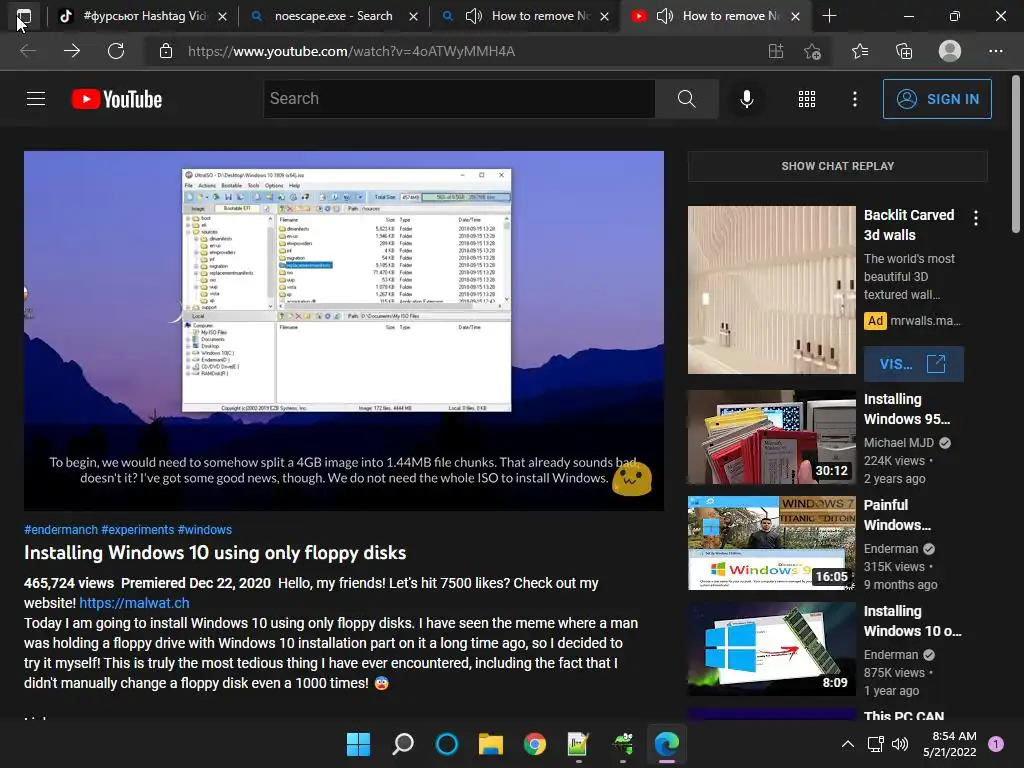The height and width of the screenshot is (768, 1024).
Task: Click SHOW CHAT REPLAY
Action: 838,166
